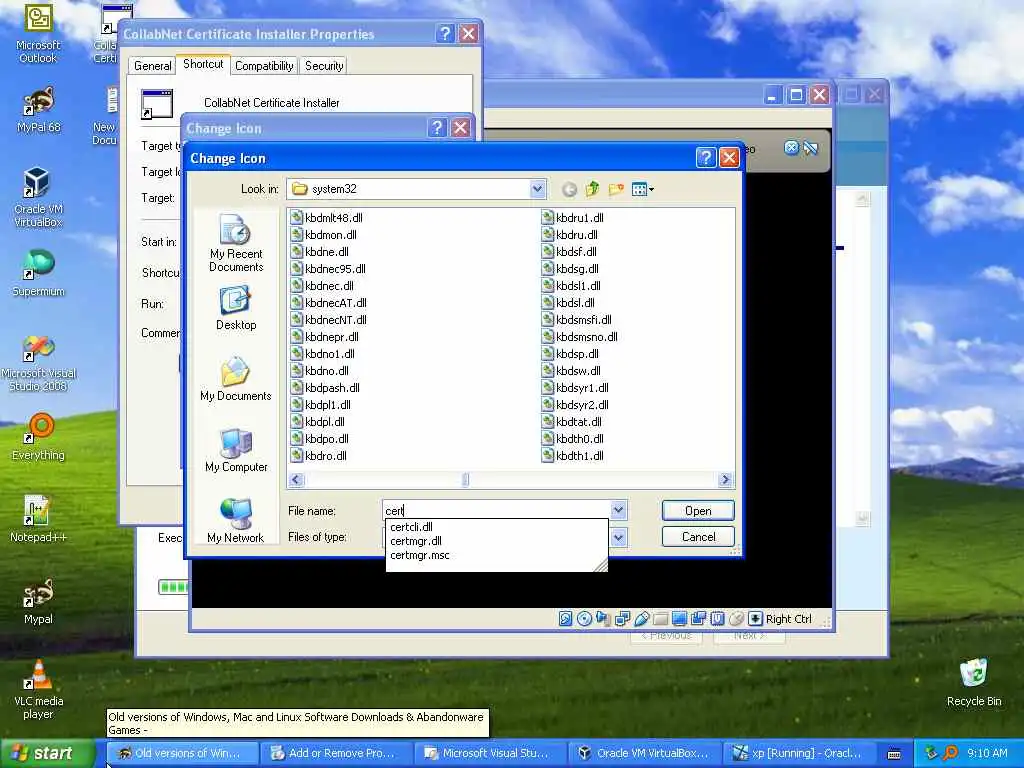The width and height of the screenshot is (1024, 768).
Task: Select the file kbdsw.dll
Action: (571, 370)
